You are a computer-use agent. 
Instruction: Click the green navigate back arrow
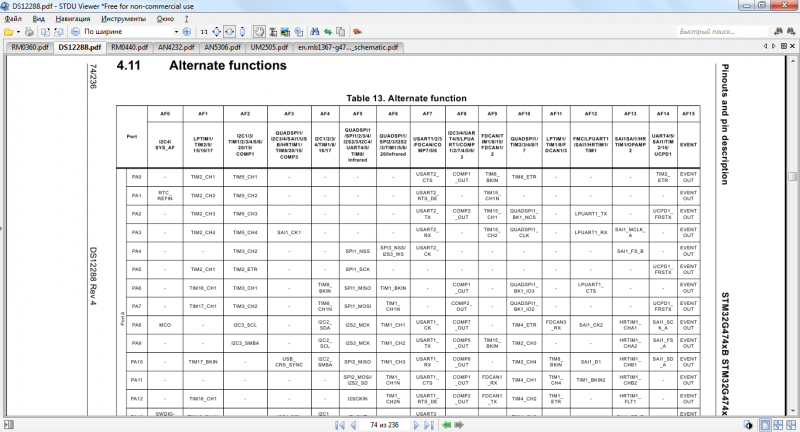(x=446, y=425)
